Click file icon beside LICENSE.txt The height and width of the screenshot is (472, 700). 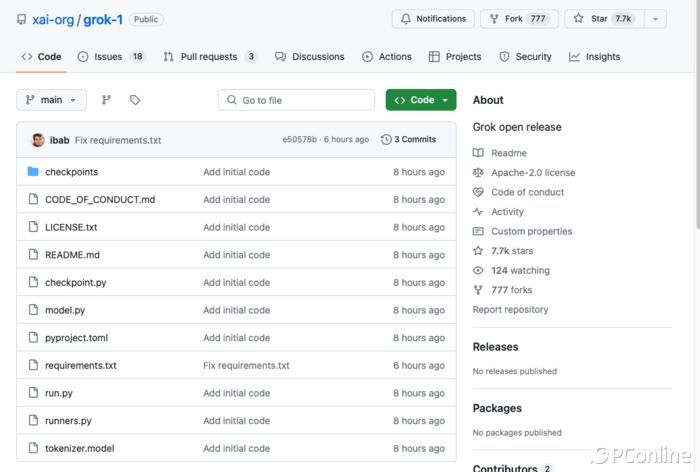[x=33, y=227]
